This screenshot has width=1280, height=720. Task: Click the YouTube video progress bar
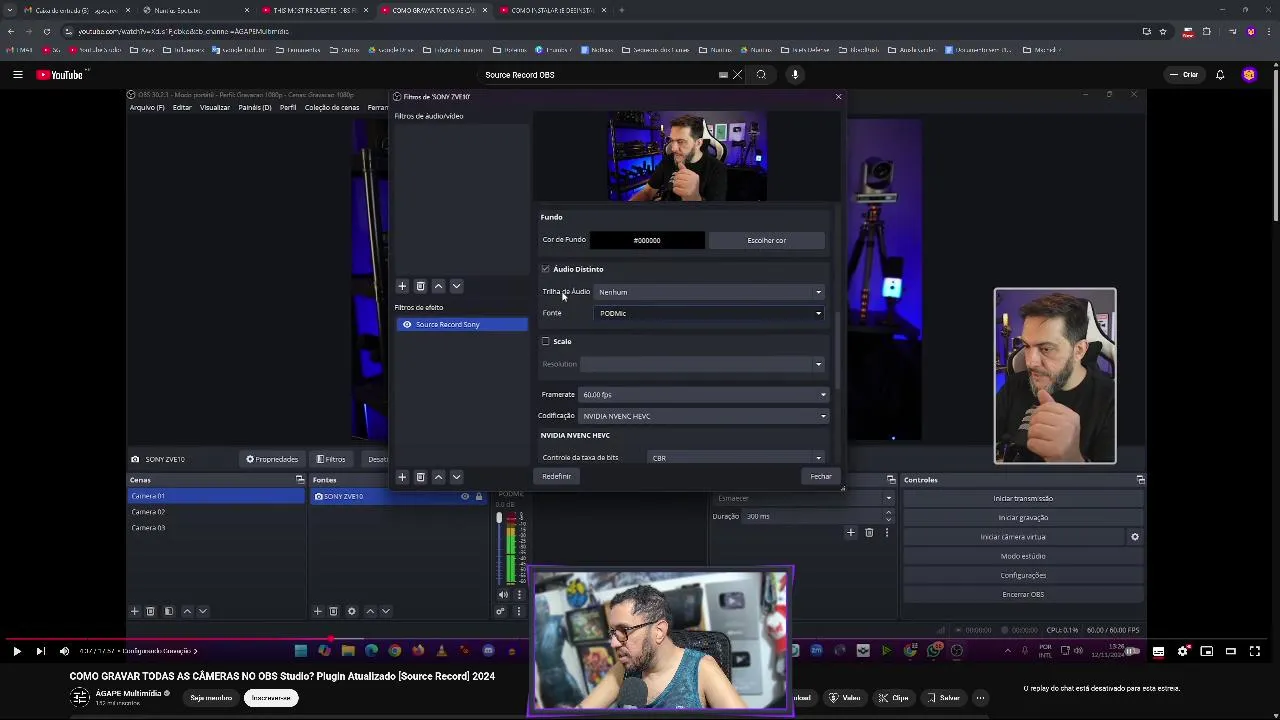click(x=640, y=638)
